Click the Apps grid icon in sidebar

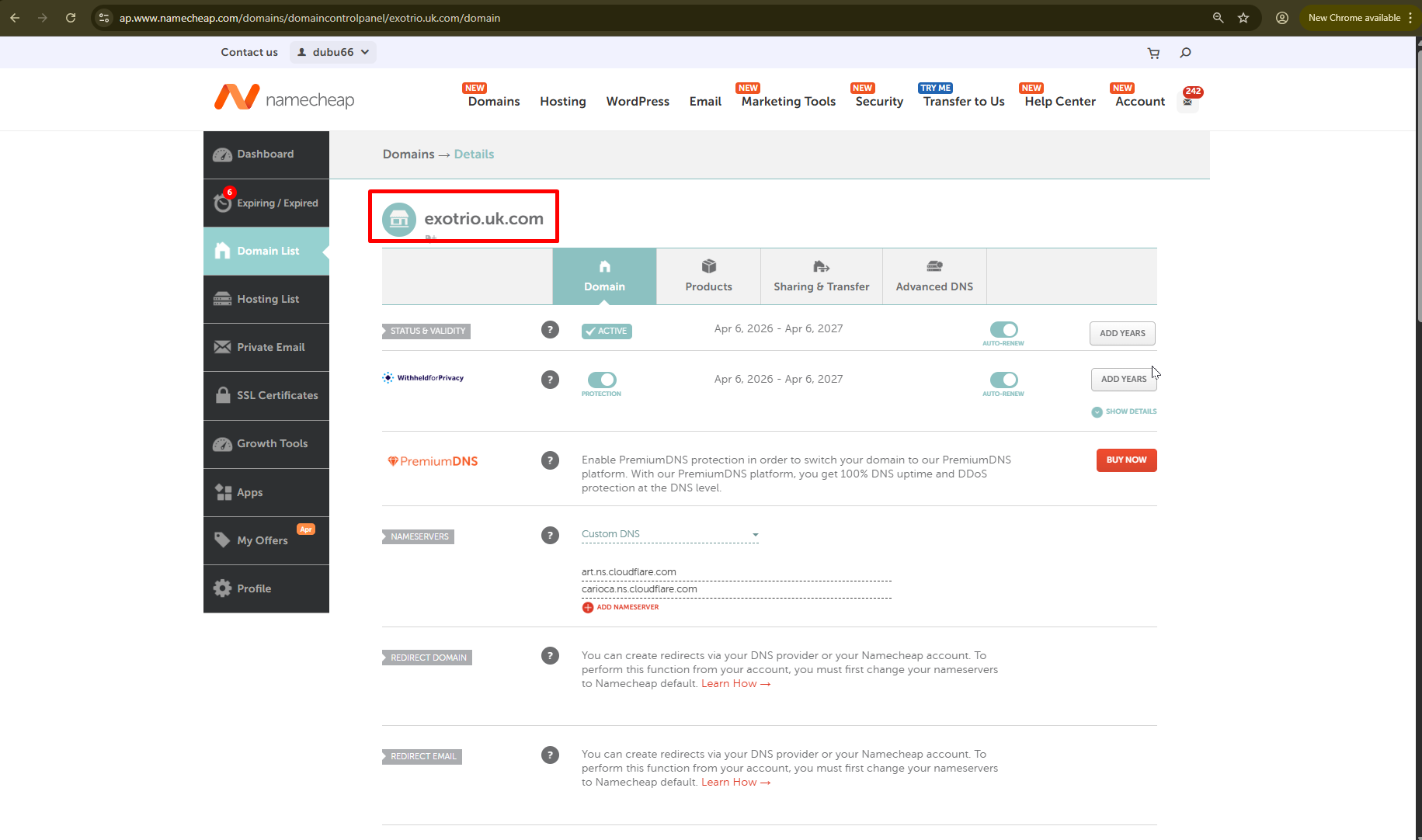point(223,492)
